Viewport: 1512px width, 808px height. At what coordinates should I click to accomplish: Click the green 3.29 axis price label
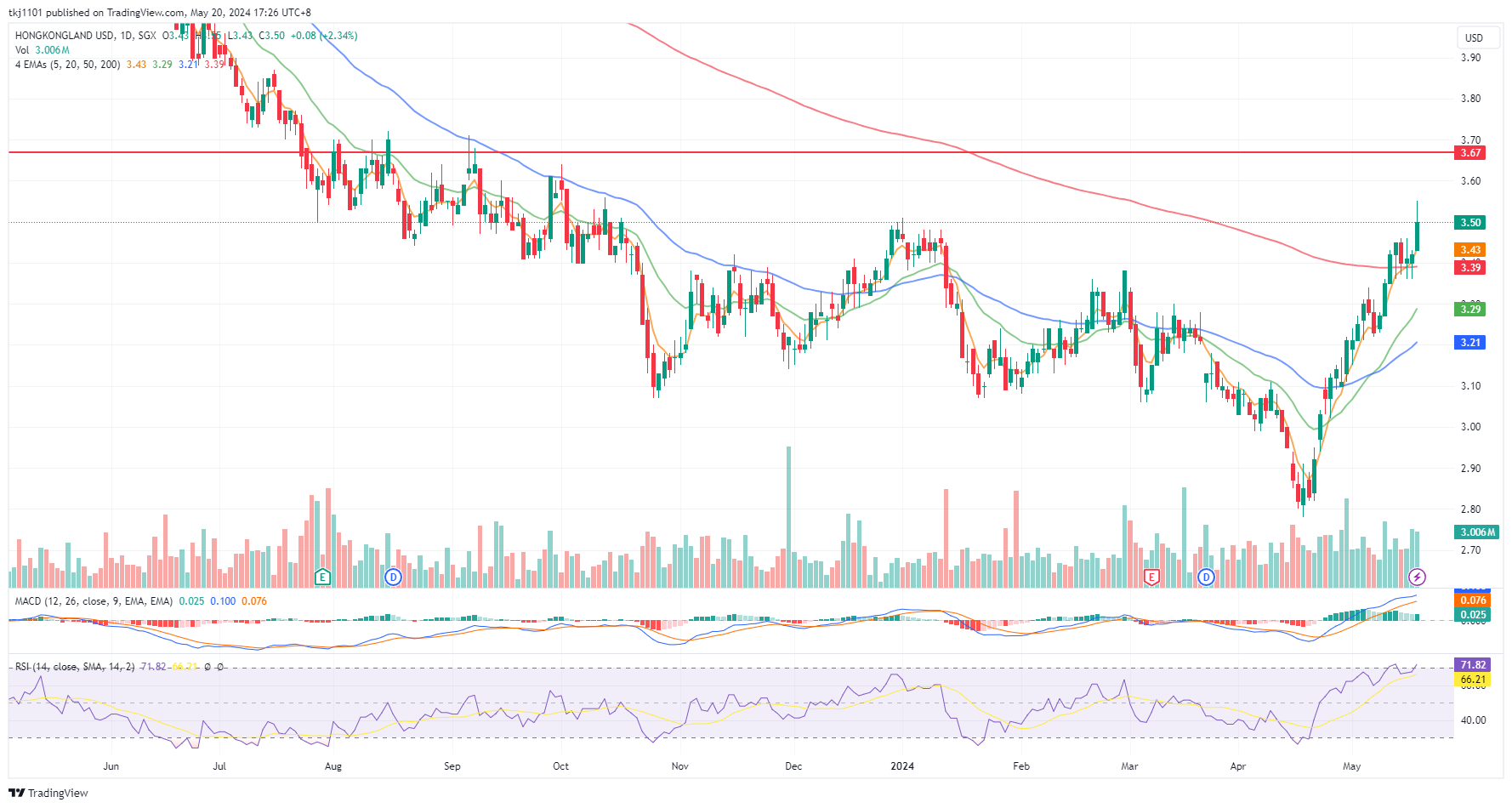click(1470, 310)
